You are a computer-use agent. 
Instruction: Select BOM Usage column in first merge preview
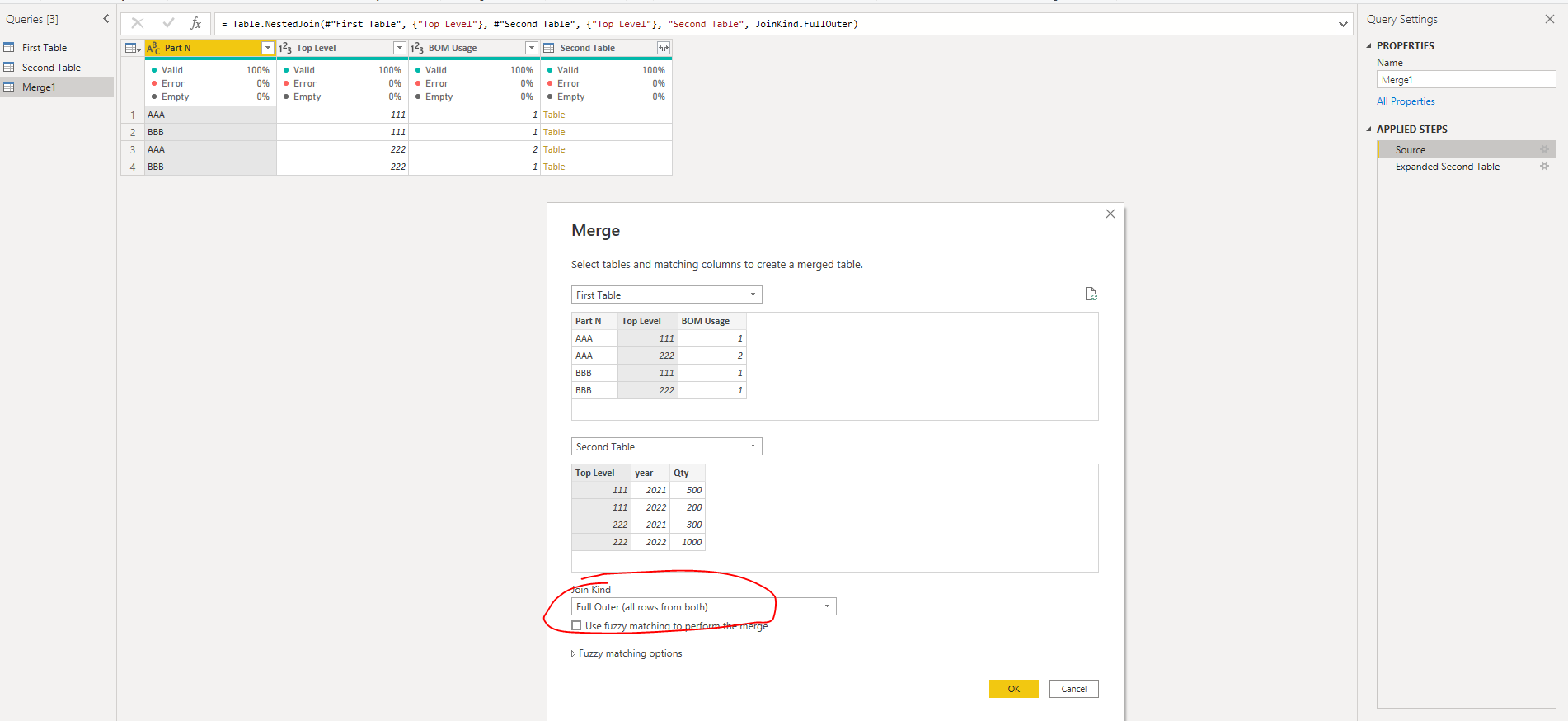click(x=712, y=321)
